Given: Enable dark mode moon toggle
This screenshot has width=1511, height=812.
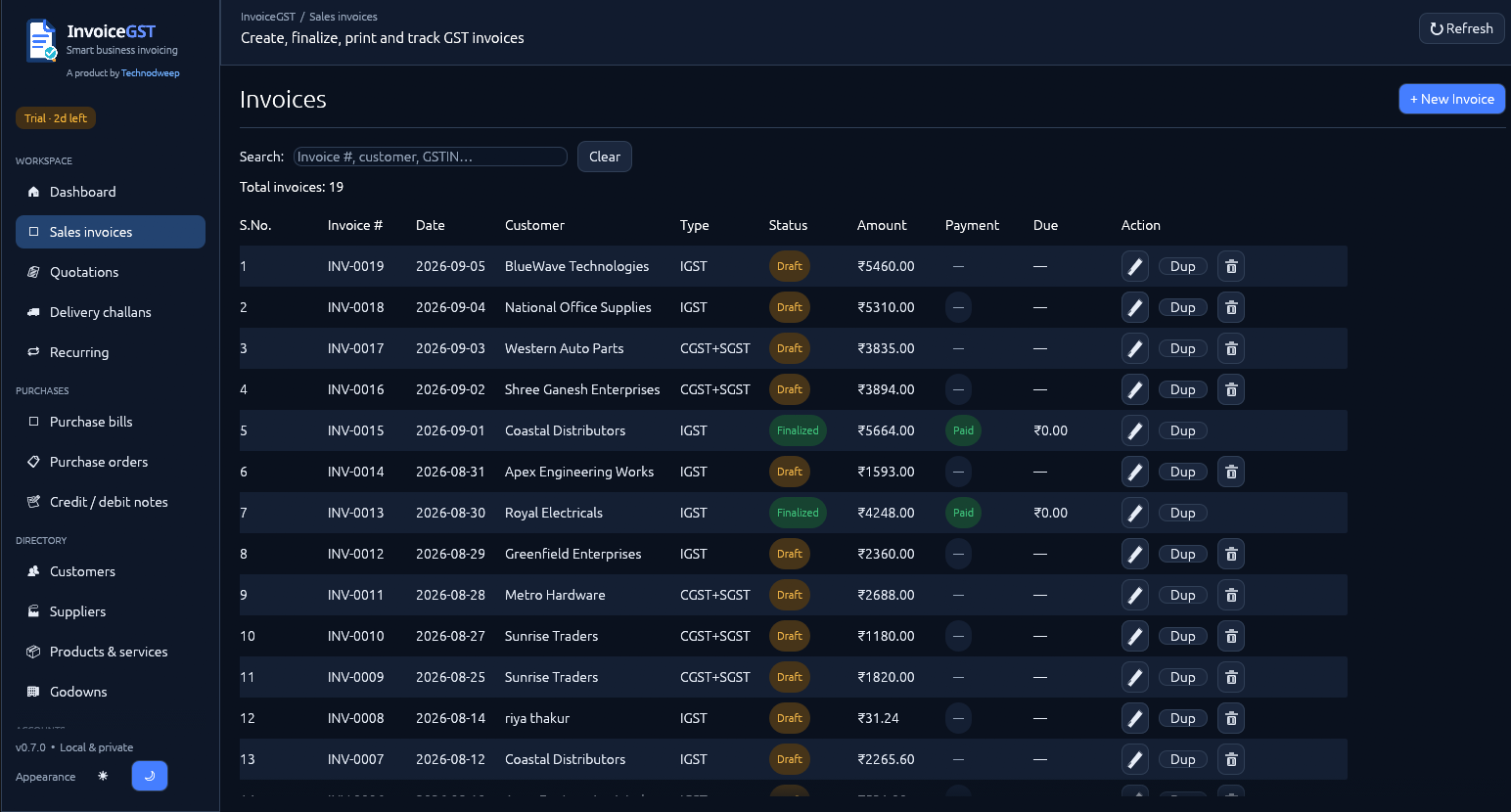Looking at the screenshot, I should [150, 776].
